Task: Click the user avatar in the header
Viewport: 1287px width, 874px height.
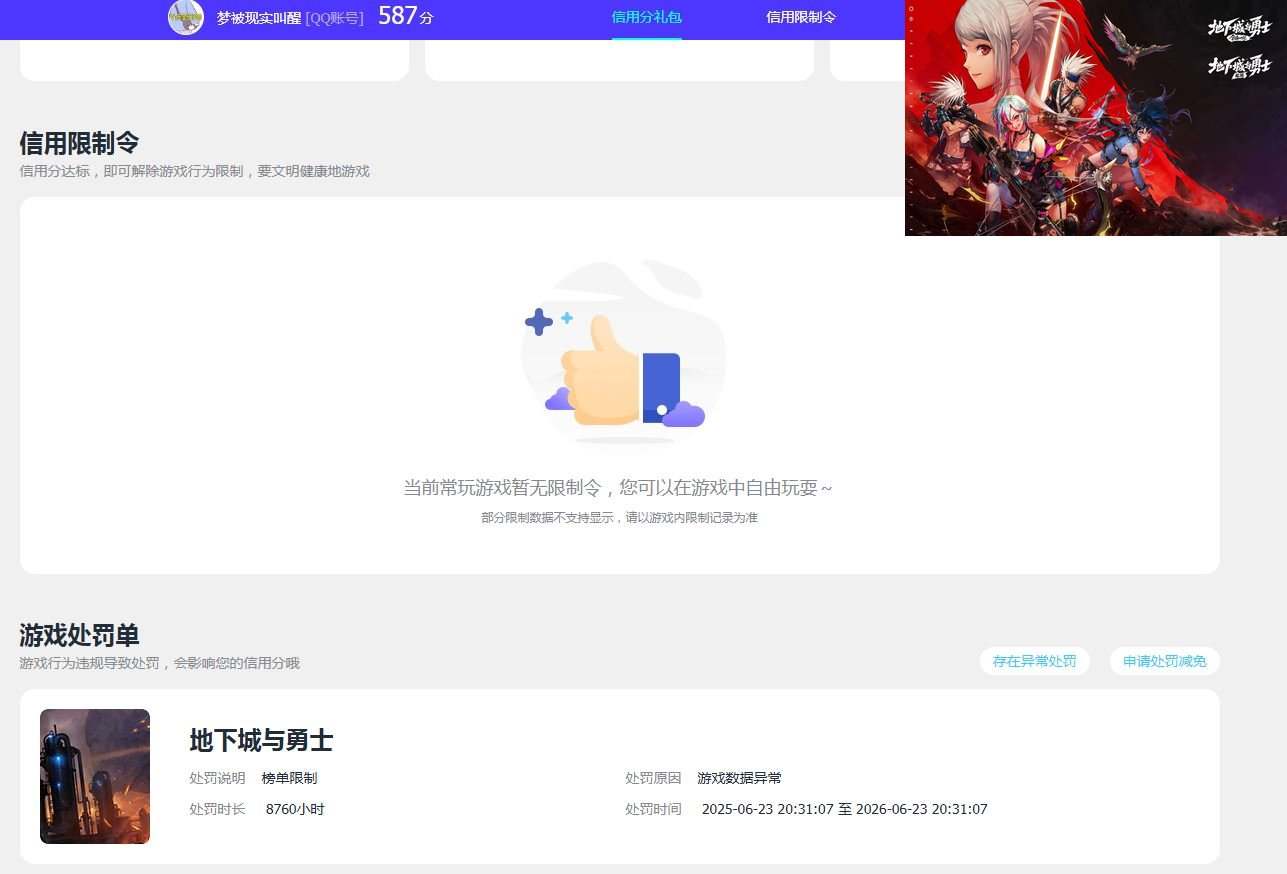Action: pos(186,17)
